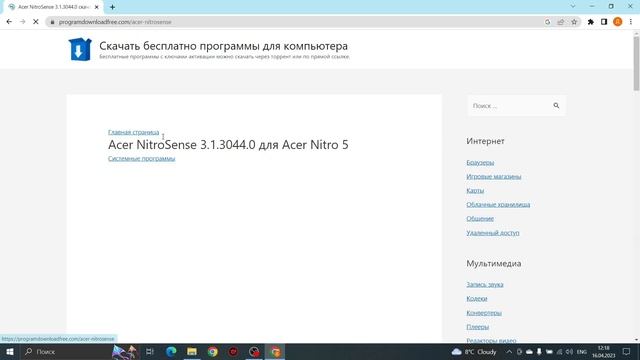Open File Explorer from the taskbar
This screenshot has height=360, width=640.
[192, 351]
